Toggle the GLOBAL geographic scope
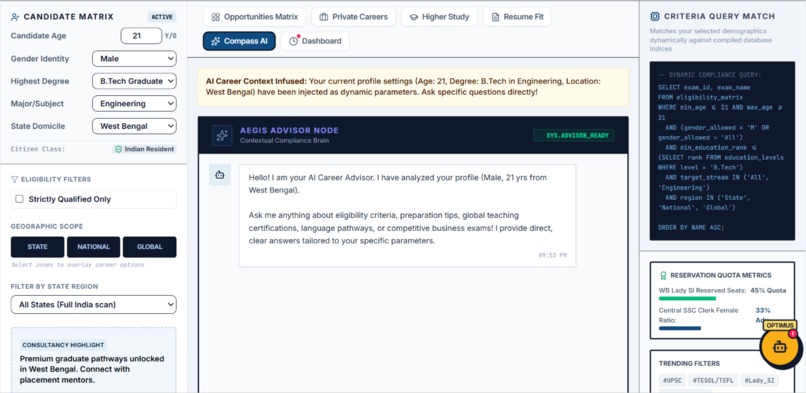 pos(150,247)
